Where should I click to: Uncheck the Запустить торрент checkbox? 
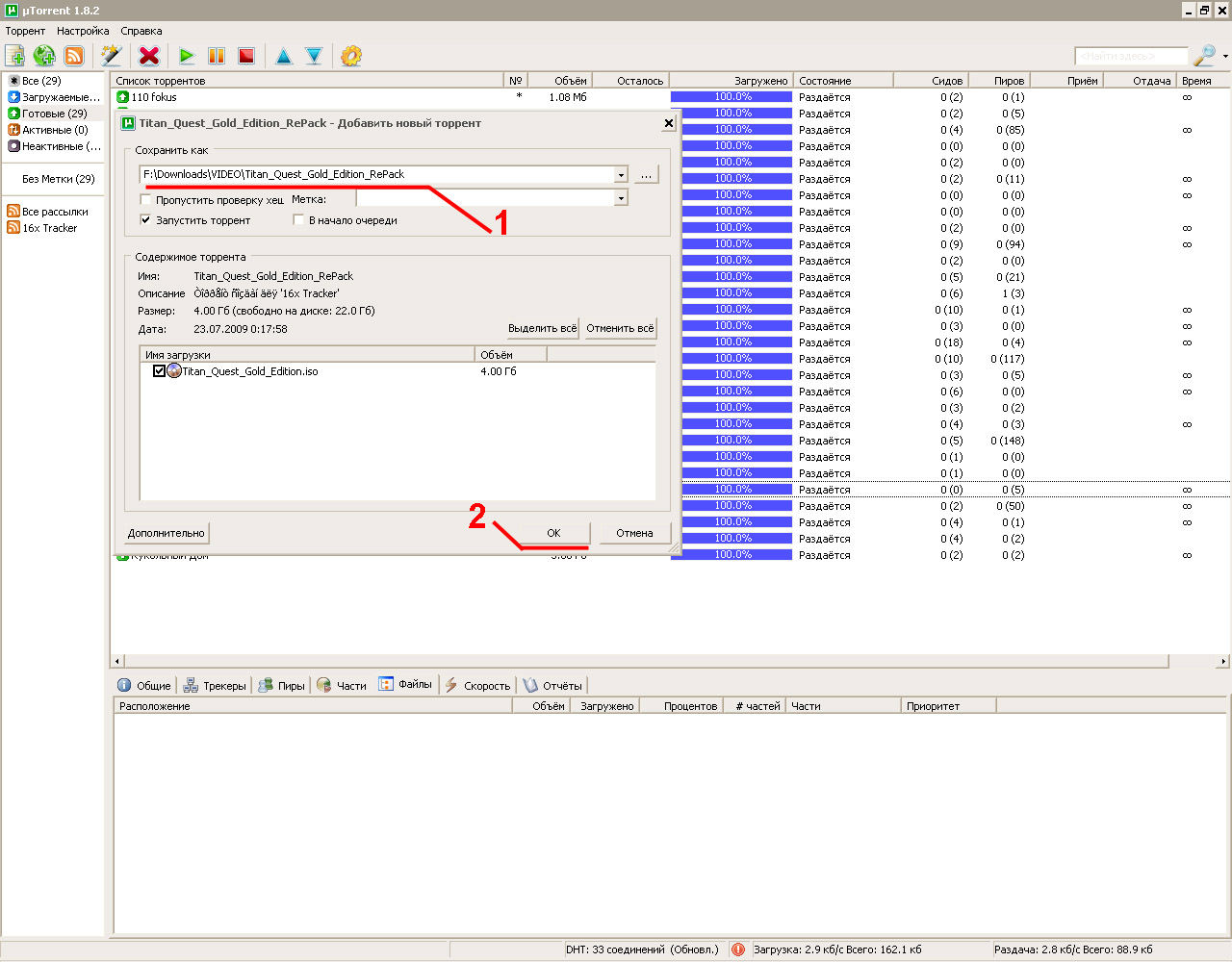[146, 220]
